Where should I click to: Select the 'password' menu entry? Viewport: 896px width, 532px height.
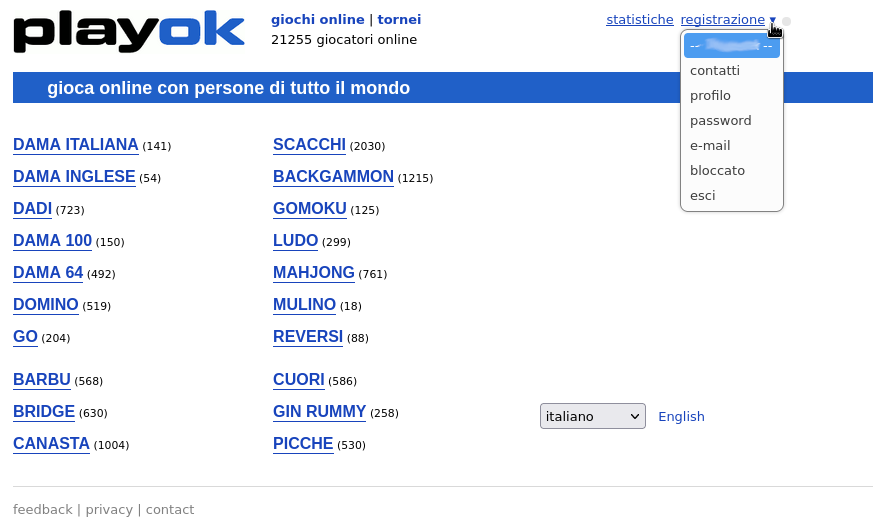tap(720, 121)
